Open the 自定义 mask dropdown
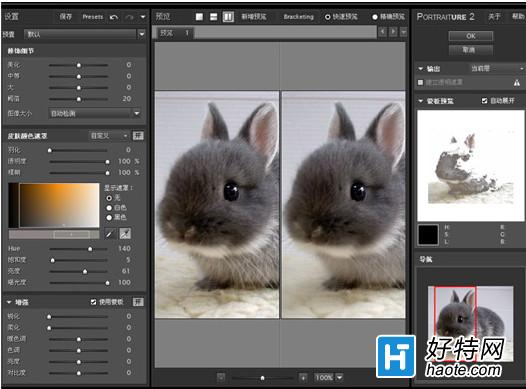 (x=109, y=135)
